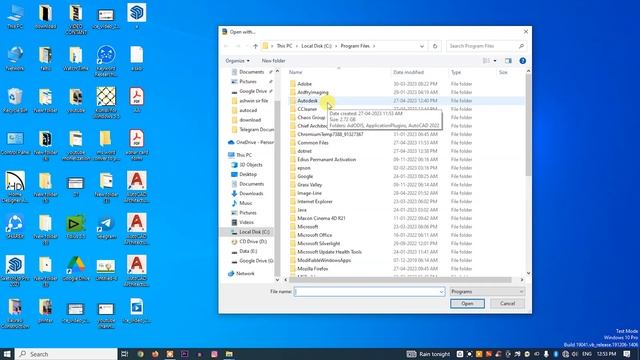Open the change view options dropdown
Viewport: 640px width, 360px height.
(x=495, y=61)
